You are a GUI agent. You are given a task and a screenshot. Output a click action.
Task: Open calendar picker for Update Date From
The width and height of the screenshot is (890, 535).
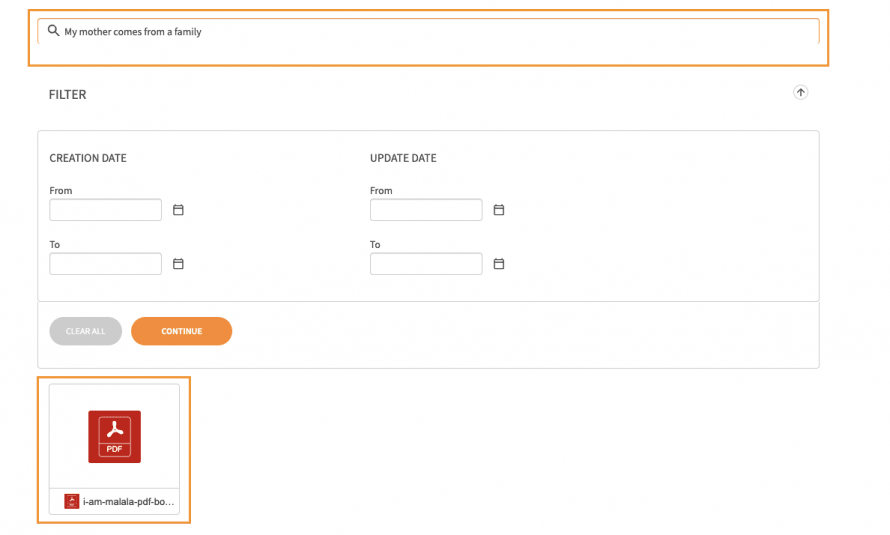499,210
